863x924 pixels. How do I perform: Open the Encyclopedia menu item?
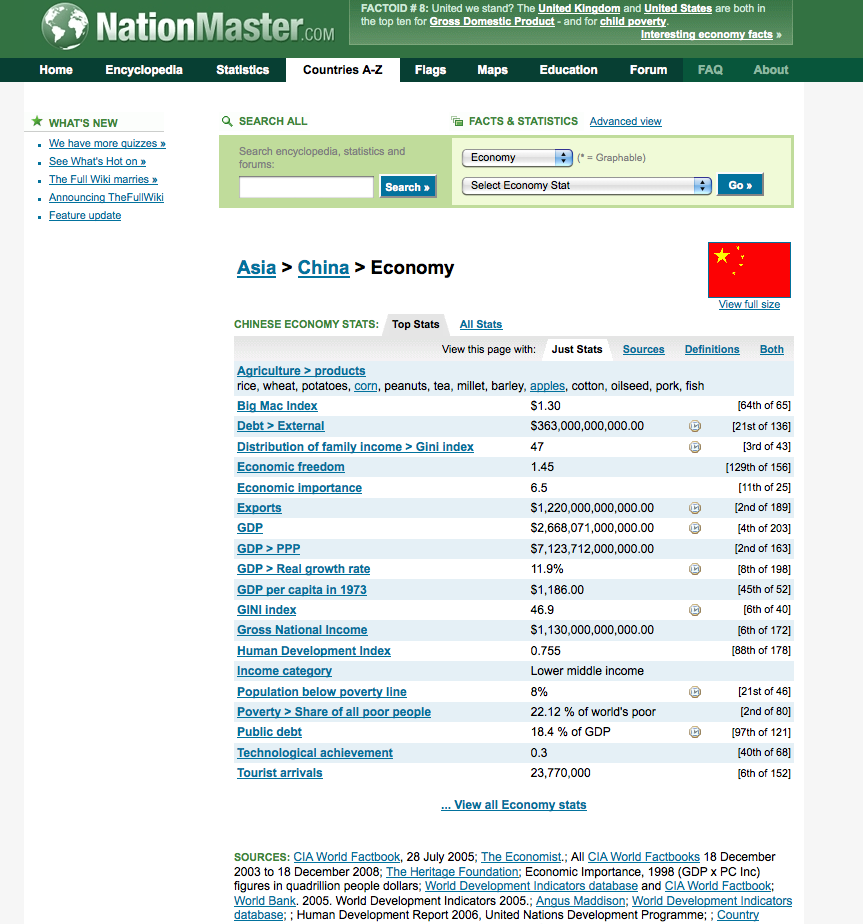coord(144,70)
